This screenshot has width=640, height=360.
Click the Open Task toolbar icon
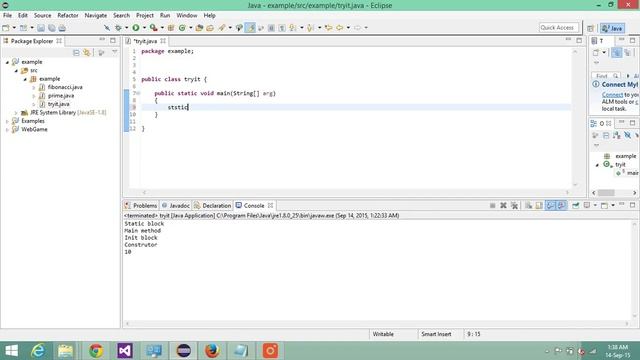210,28
